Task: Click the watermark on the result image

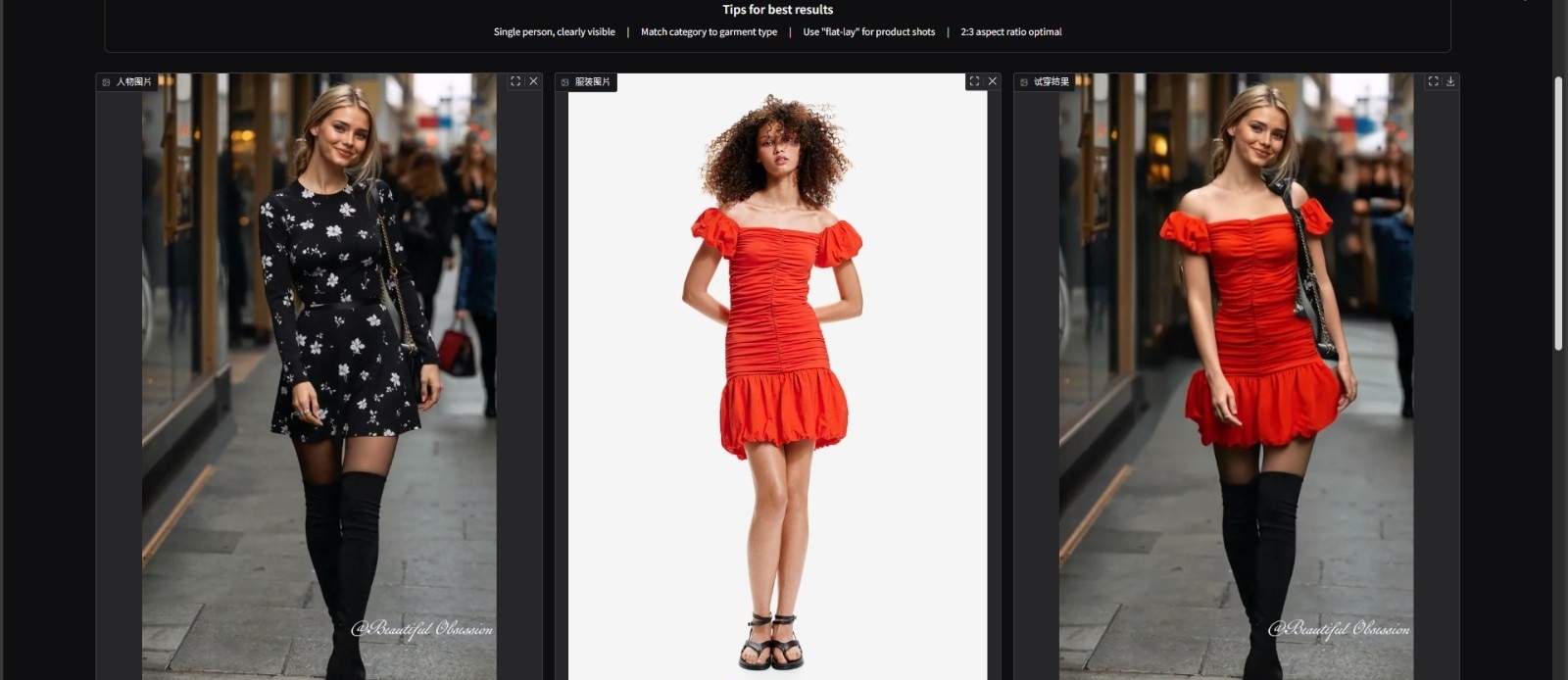Action: pyautogui.click(x=1339, y=629)
